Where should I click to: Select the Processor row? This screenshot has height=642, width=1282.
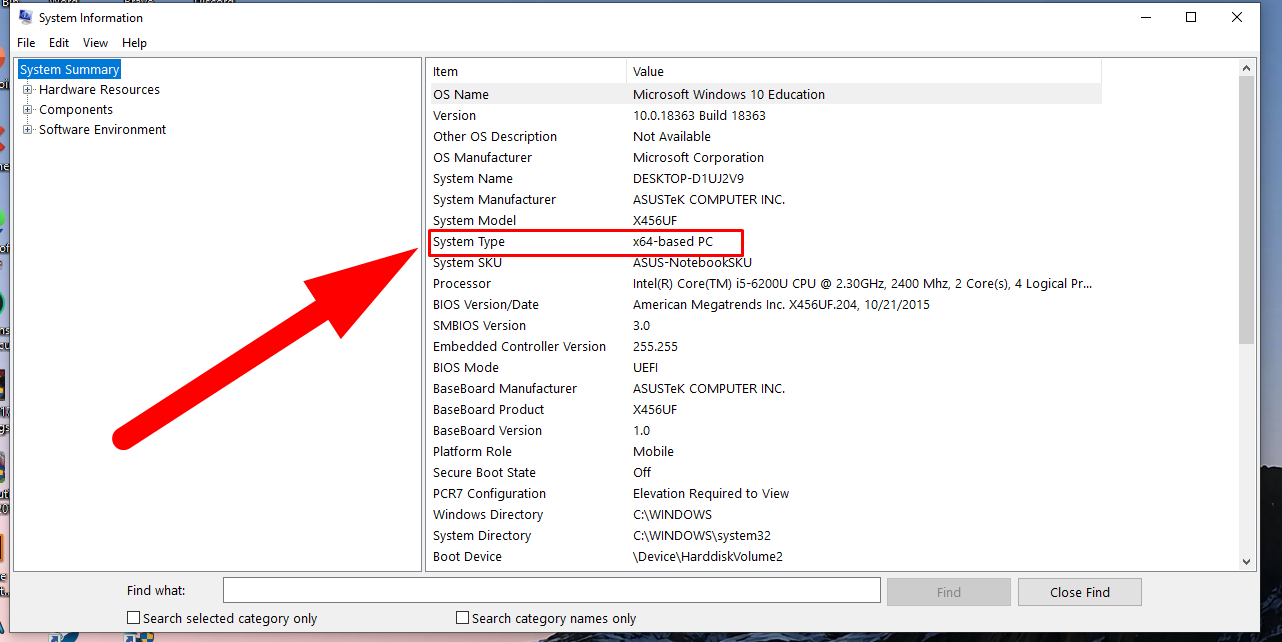(766, 284)
